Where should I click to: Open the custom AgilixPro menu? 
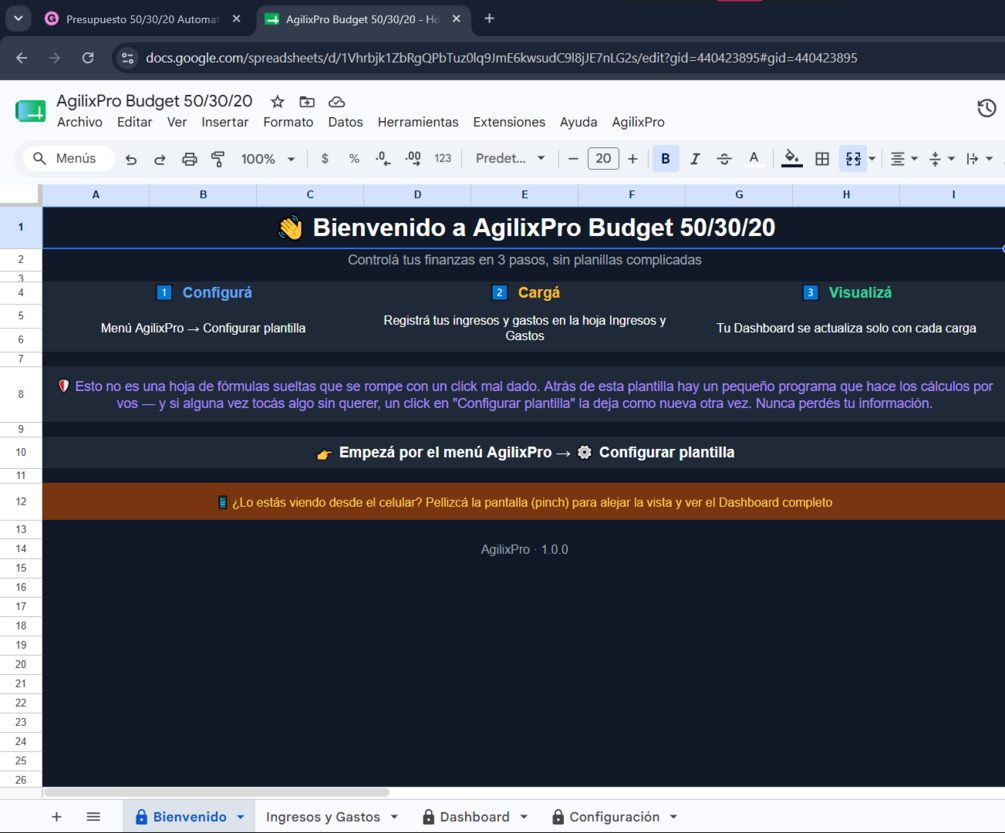point(638,122)
